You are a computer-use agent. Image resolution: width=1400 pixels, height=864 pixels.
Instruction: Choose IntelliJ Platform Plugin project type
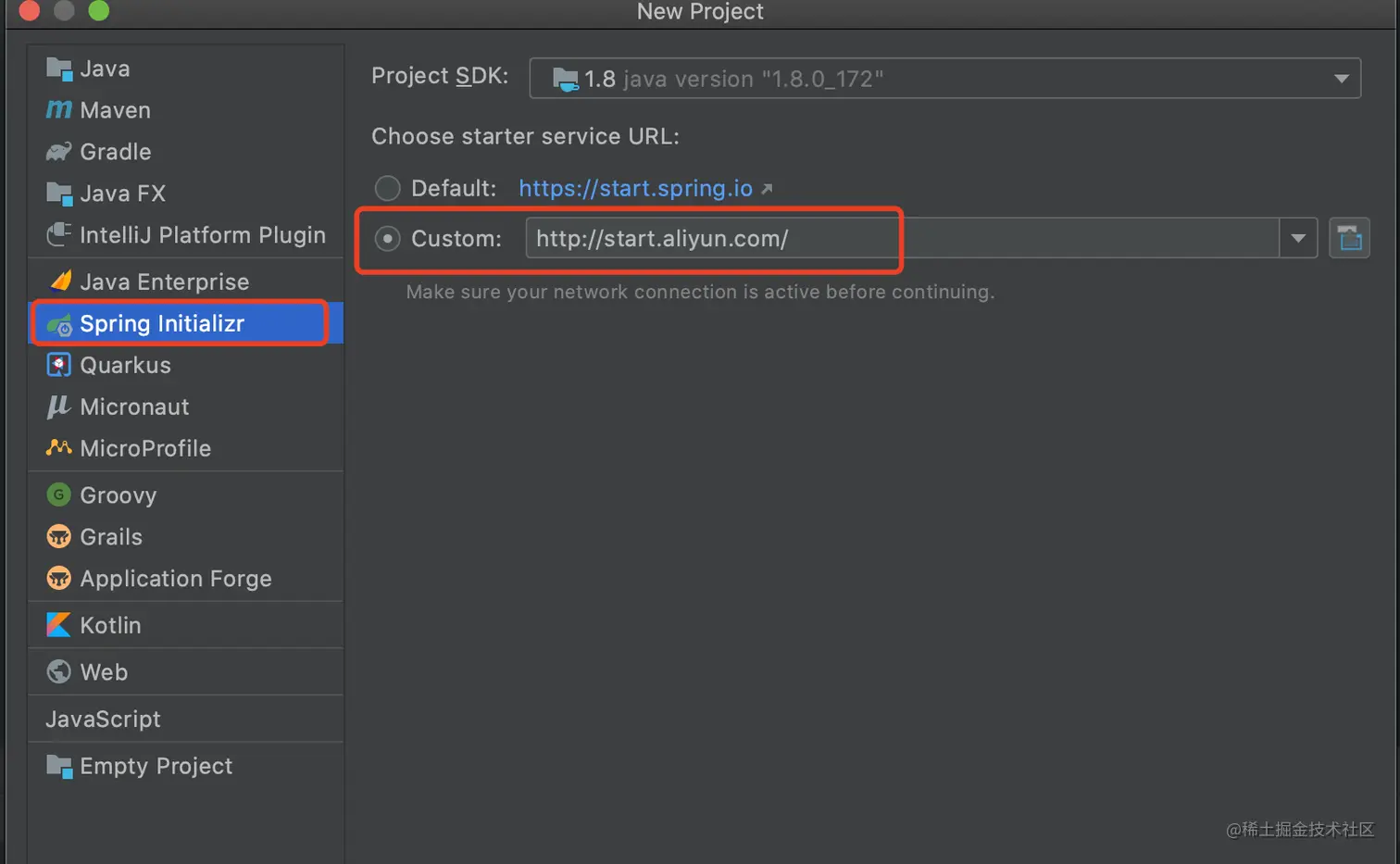point(202,235)
